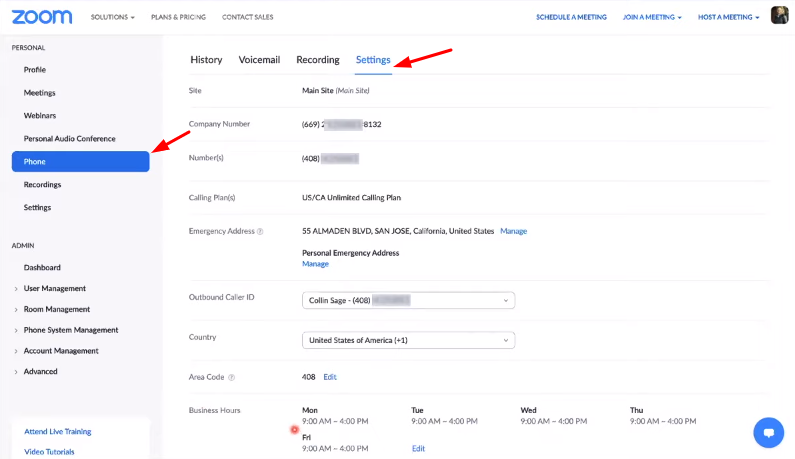
Task: Select the Settings tab
Action: (x=373, y=60)
